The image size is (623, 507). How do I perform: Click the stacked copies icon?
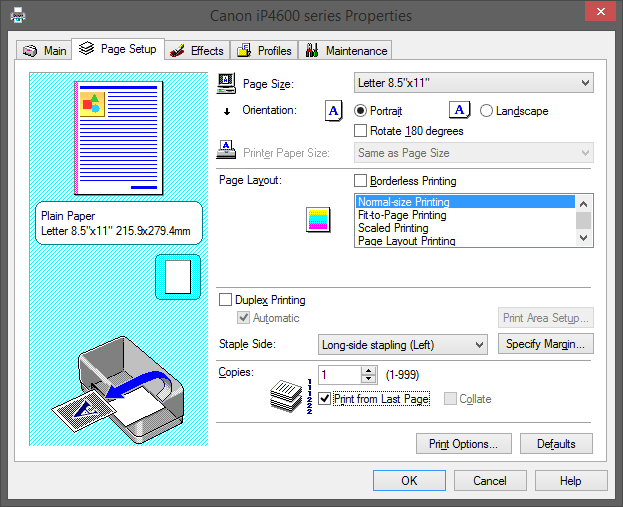[x=286, y=396]
